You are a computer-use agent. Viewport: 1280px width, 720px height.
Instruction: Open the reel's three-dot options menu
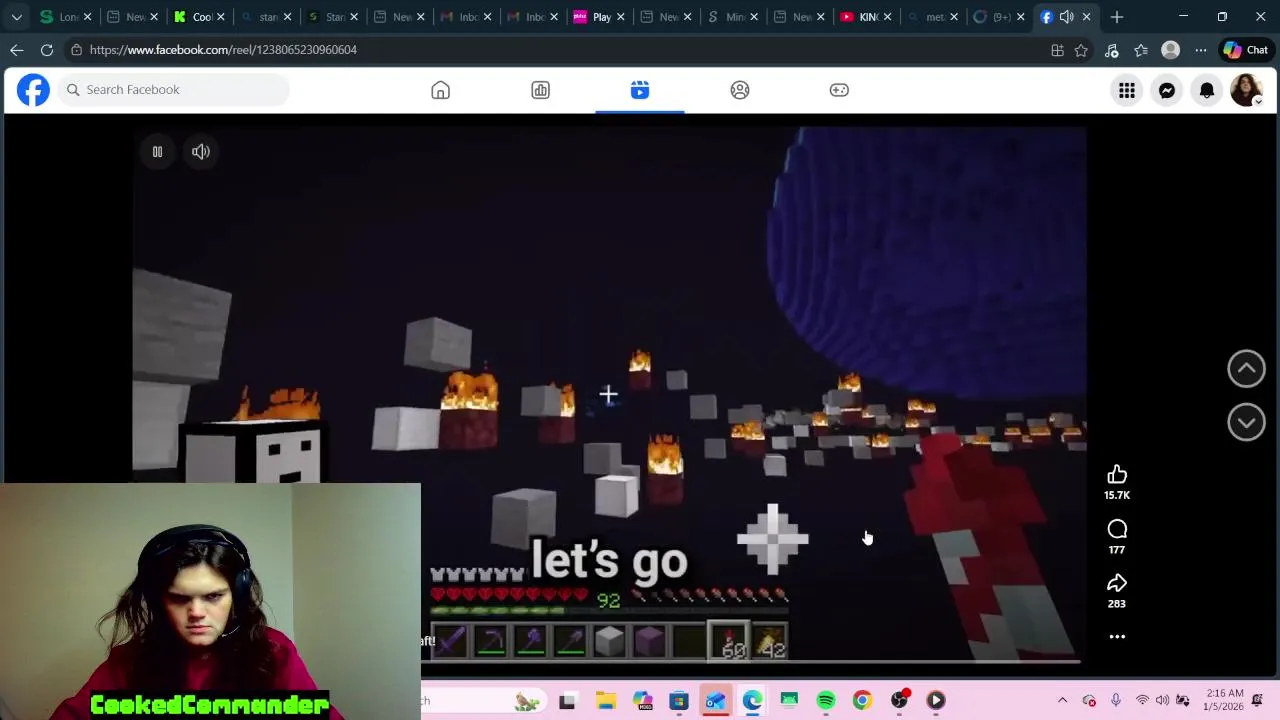click(1117, 637)
